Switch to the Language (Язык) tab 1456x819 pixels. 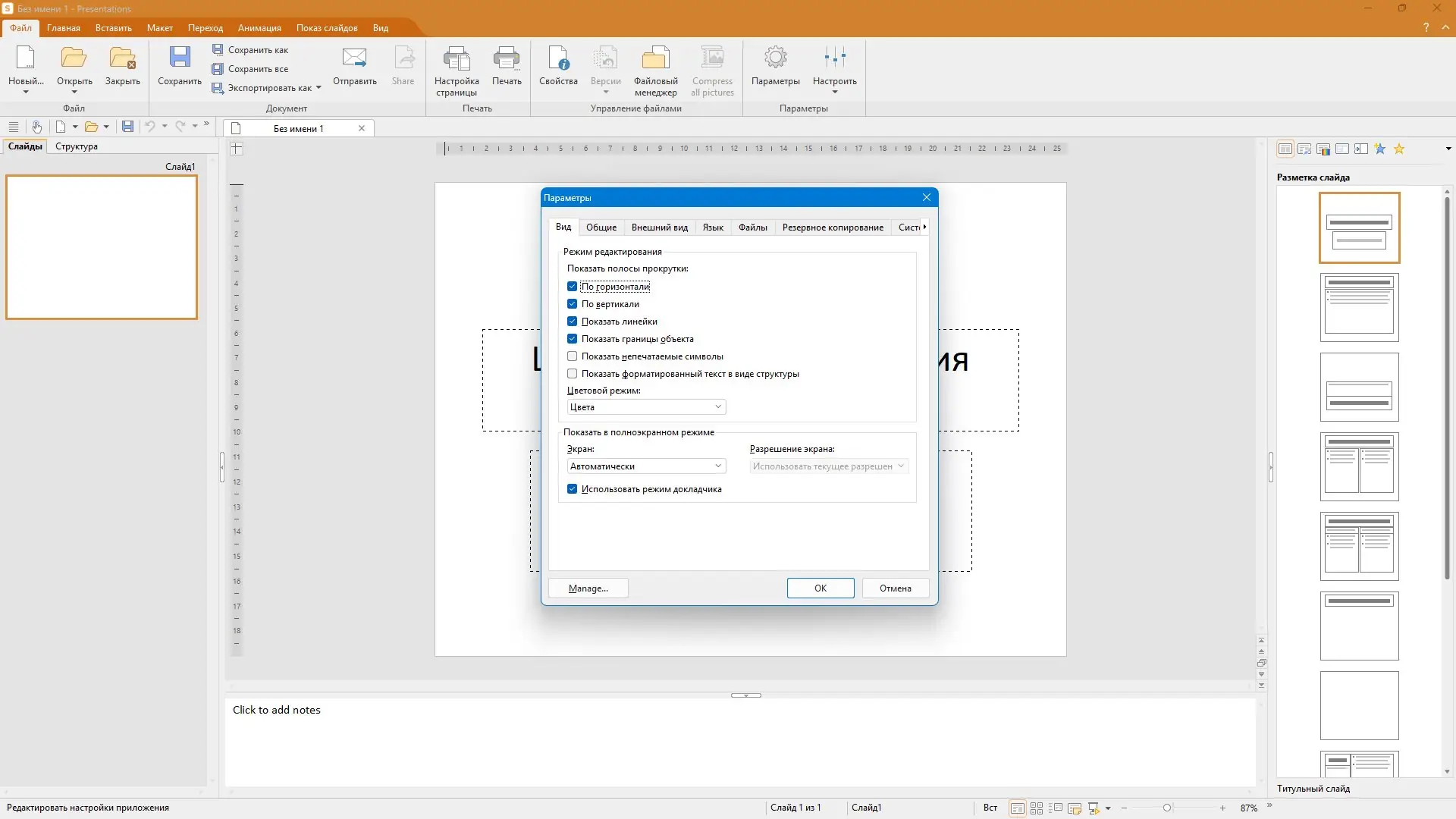(712, 227)
